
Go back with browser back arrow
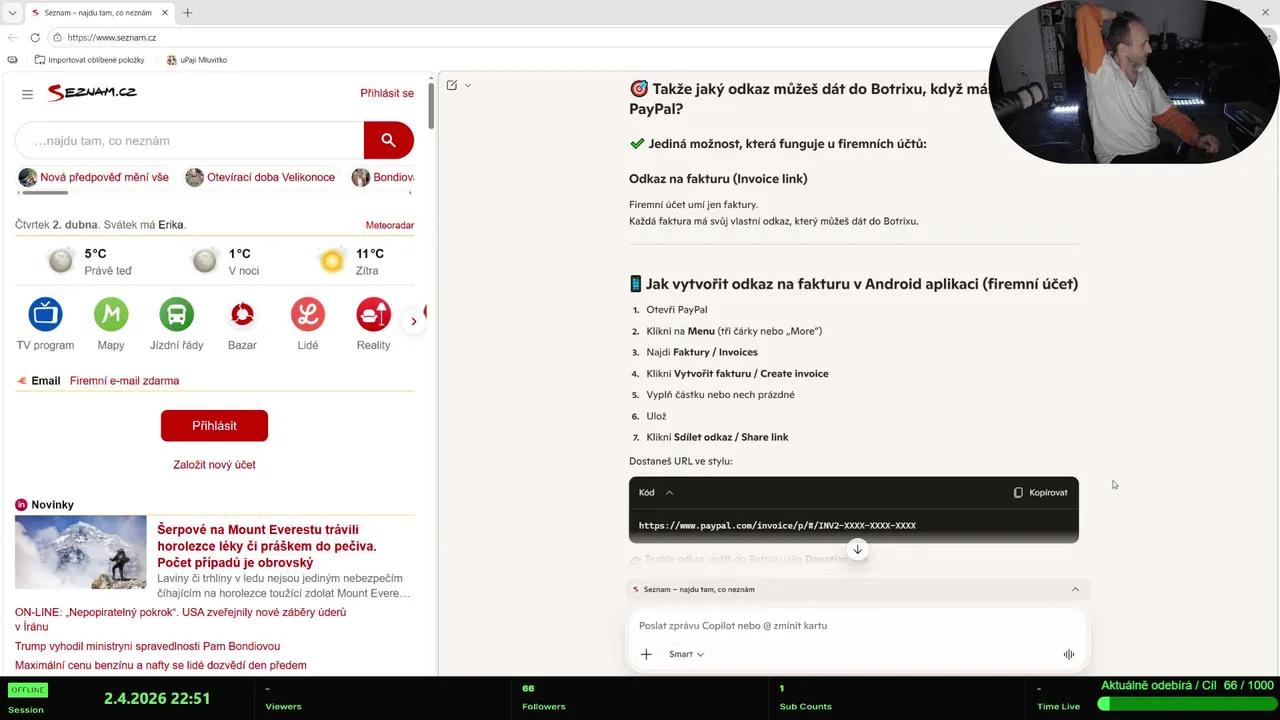[12, 37]
